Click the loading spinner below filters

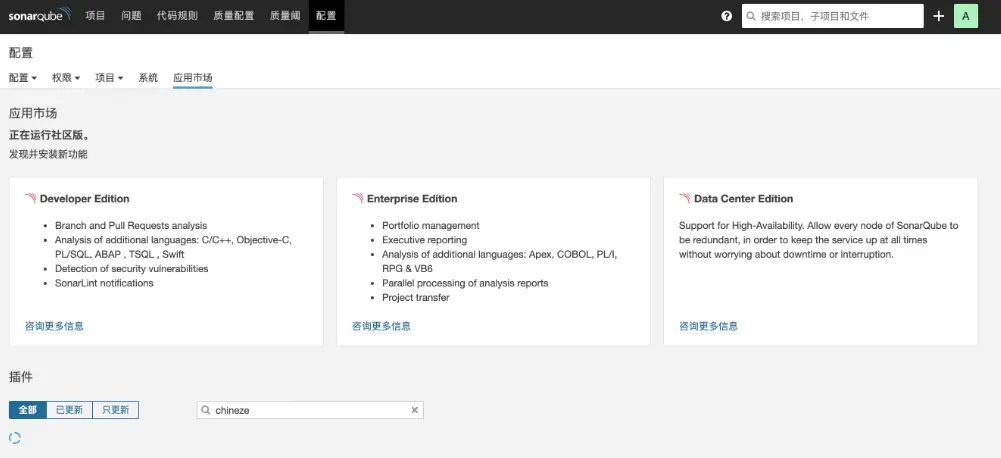15,438
